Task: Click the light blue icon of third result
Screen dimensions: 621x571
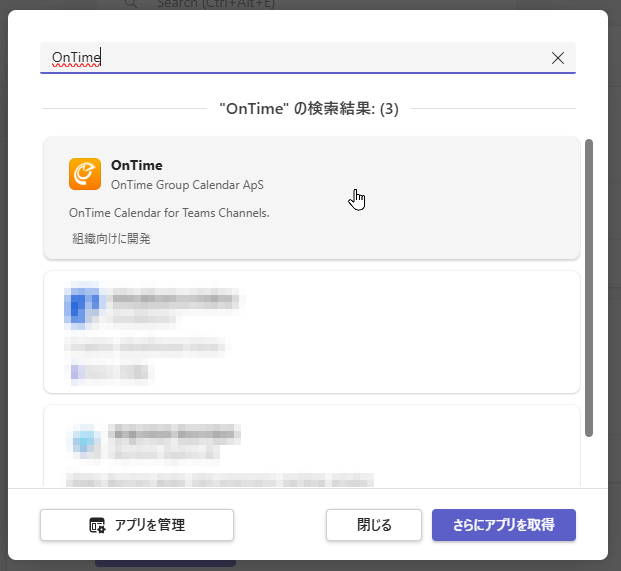Action: point(84,440)
